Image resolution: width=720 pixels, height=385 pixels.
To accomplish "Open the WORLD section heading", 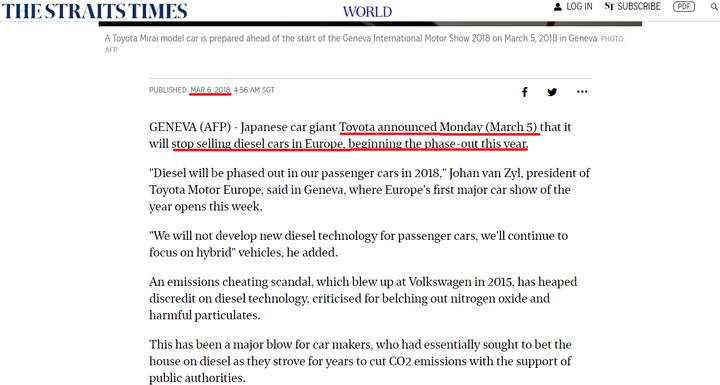I will [x=367, y=11].
